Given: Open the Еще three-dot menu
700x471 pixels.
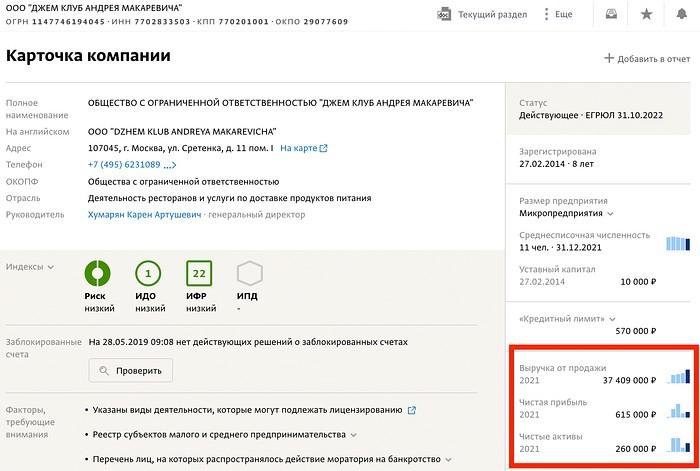Looking at the screenshot, I should (x=558, y=14).
